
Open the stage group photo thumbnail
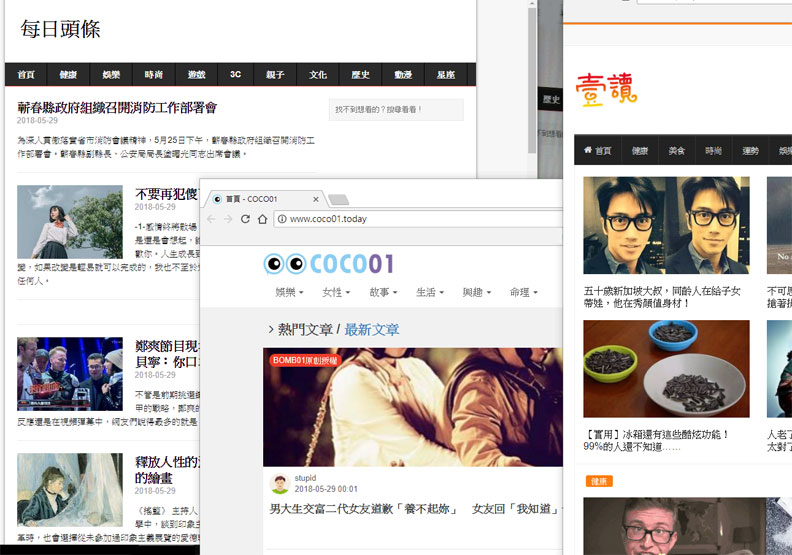coord(70,374)
